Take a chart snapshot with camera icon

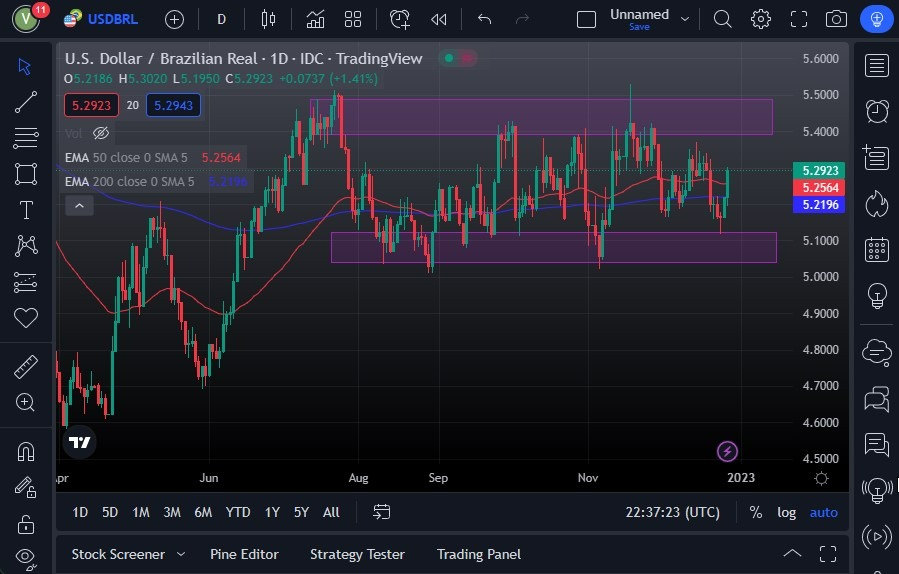837,19
